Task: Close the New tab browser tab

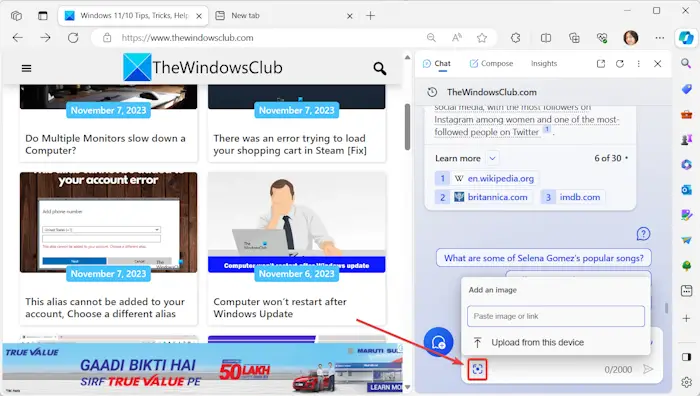Action: [x=350, y=16]
